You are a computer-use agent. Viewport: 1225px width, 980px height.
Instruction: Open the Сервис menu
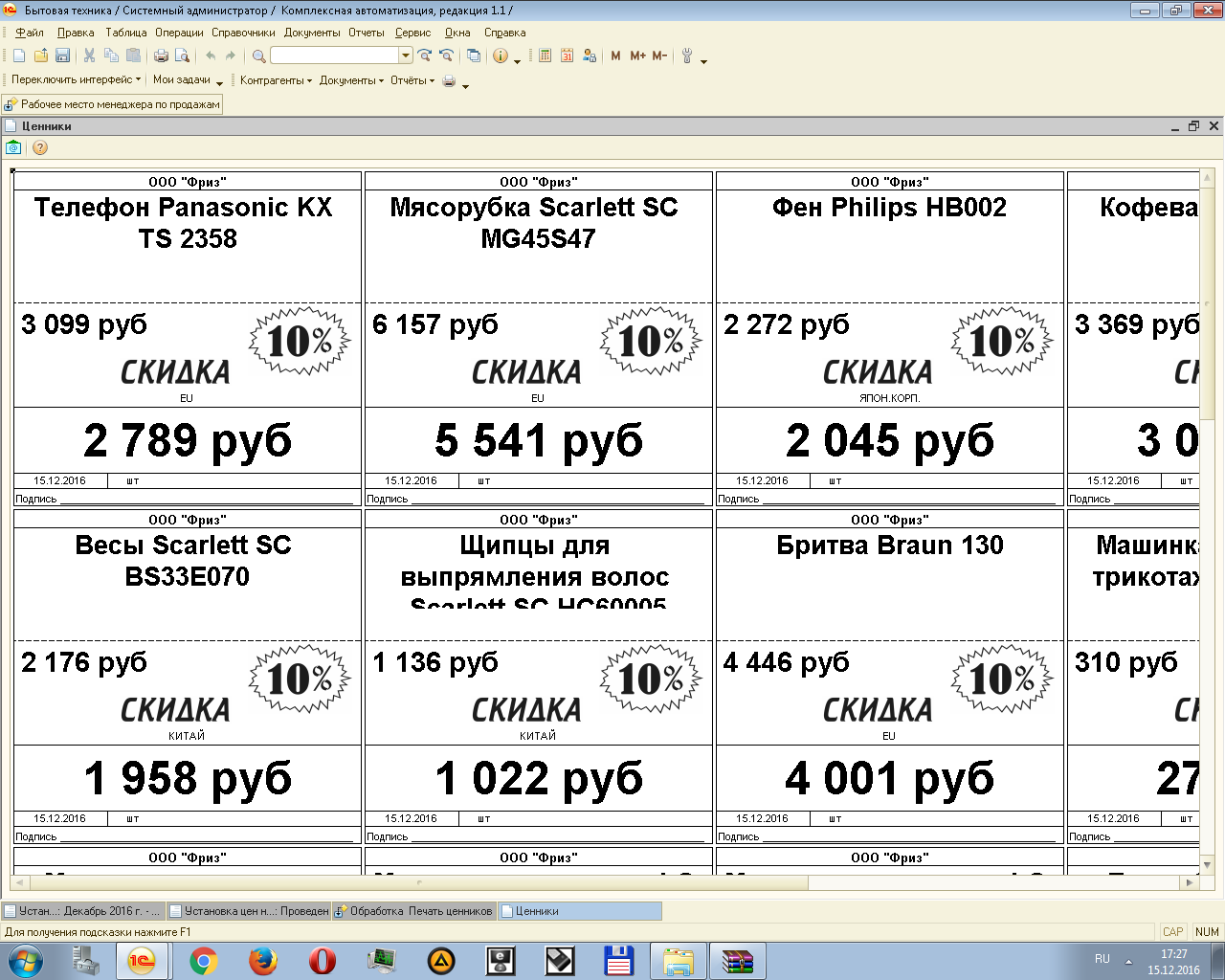pos(412,33)
